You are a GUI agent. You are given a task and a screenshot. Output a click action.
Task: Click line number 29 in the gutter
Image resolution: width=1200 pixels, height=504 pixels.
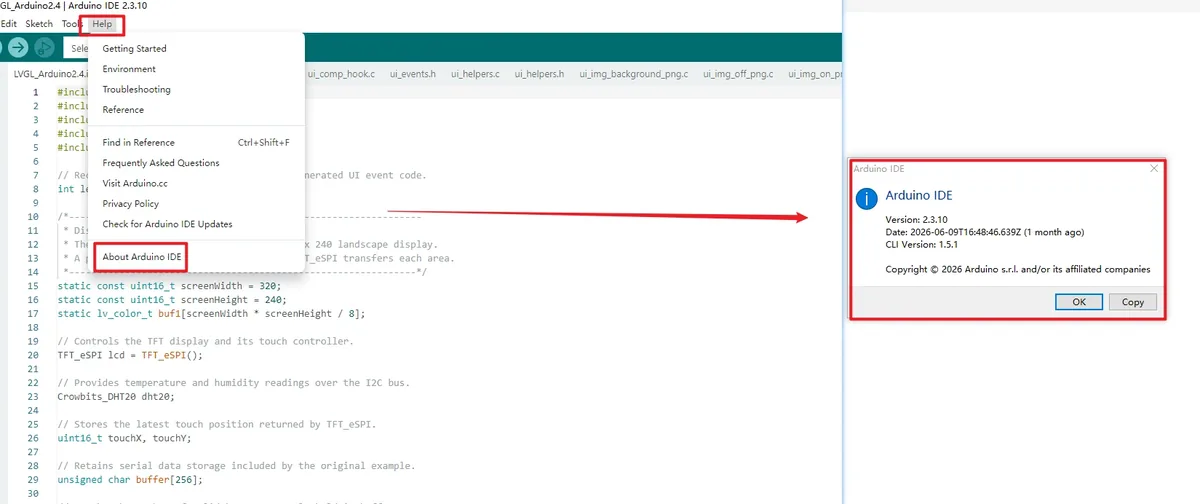[x=34, y=479]
